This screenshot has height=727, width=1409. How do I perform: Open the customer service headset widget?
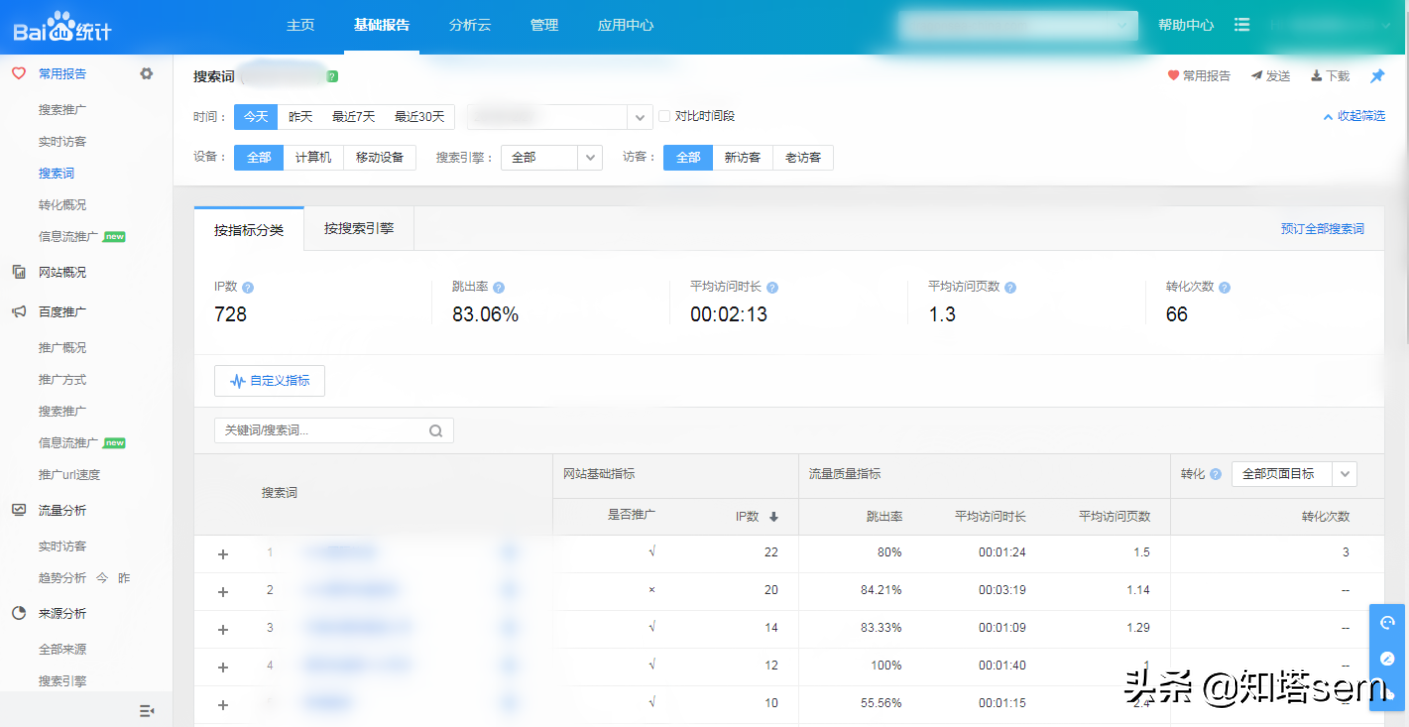(x=1387, y=623)
